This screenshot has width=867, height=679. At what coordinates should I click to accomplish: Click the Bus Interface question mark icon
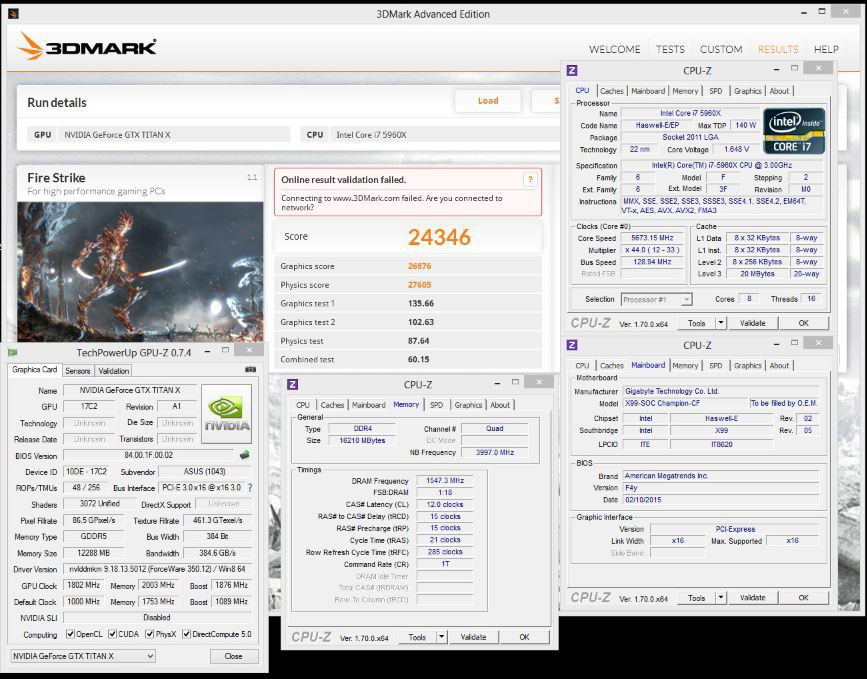coord(250,488)
